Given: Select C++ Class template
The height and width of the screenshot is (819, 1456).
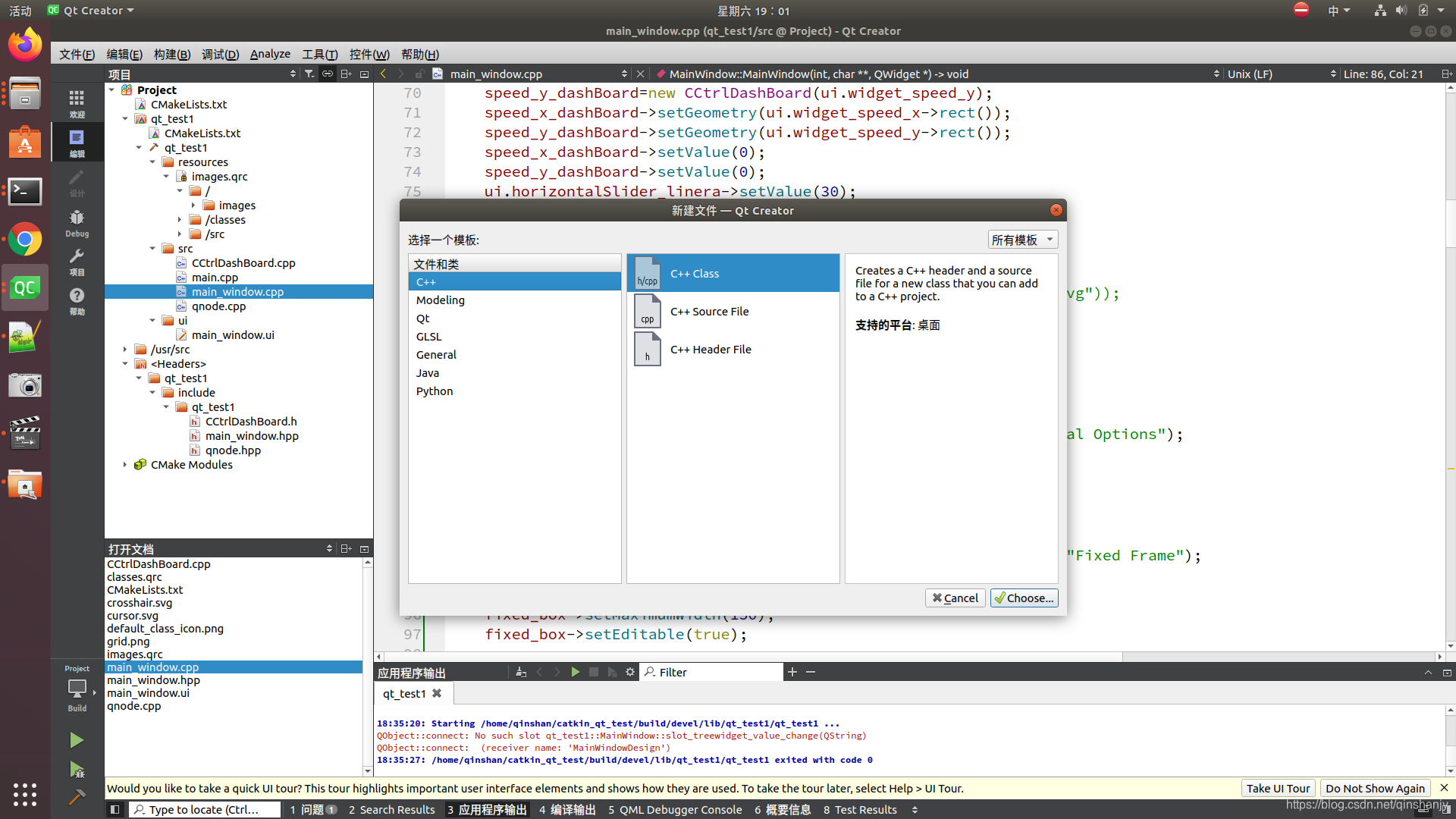Looking at the screenshot, I should coord(733,273).
